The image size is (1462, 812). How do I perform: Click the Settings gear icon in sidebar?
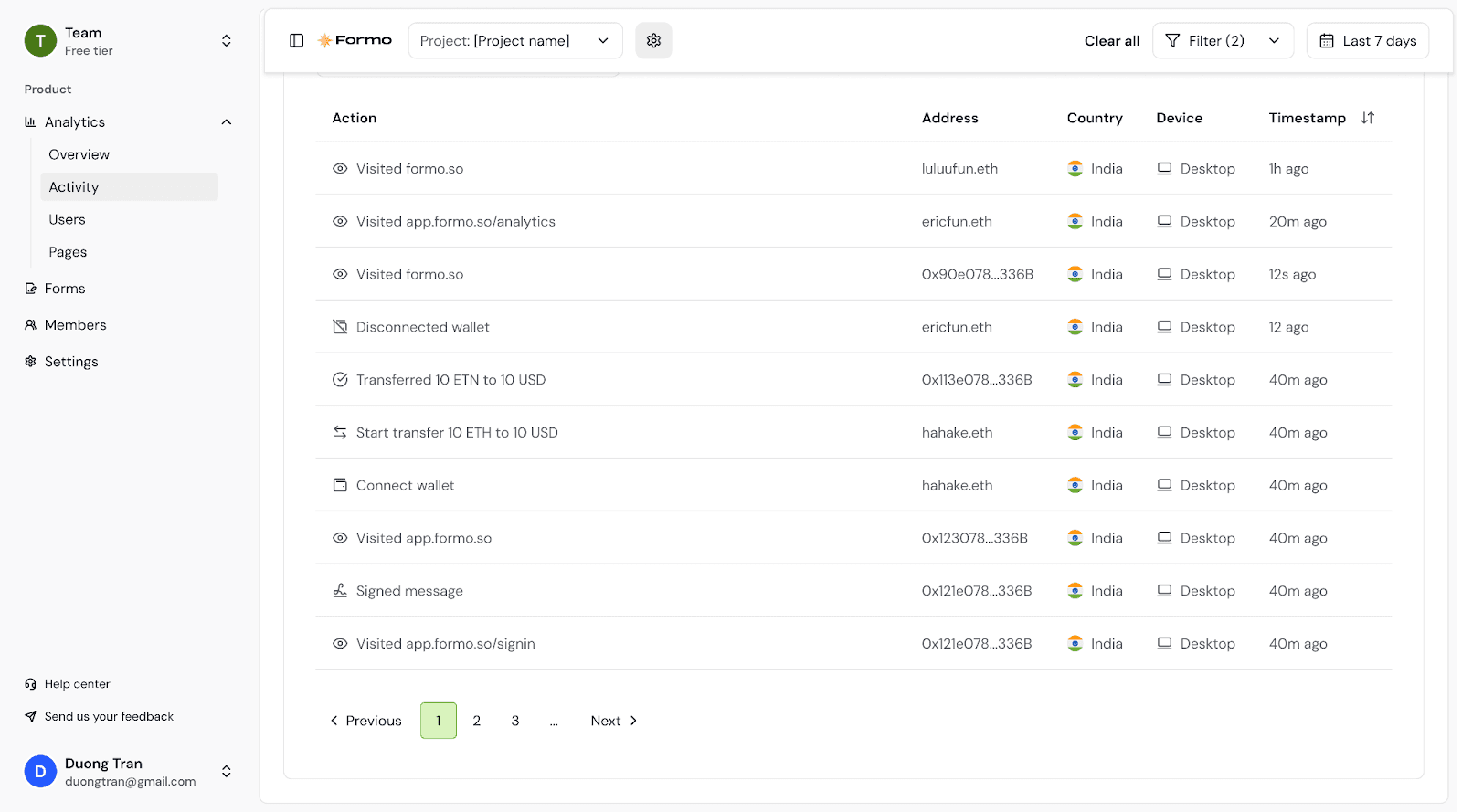click(30, 361)
